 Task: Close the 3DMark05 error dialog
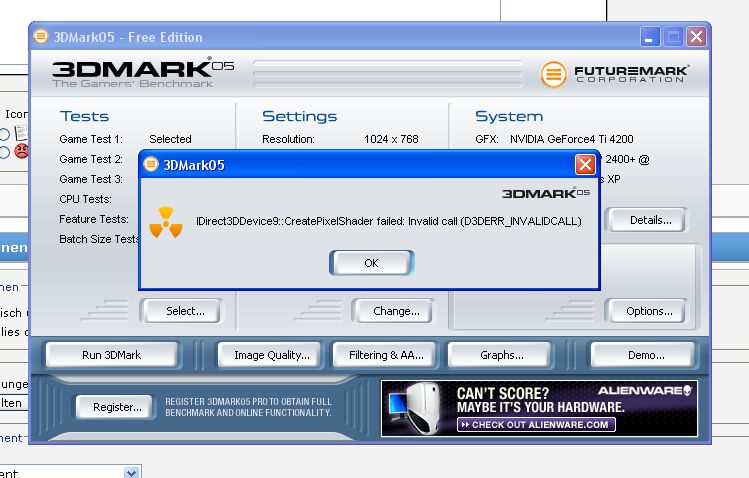585,165
